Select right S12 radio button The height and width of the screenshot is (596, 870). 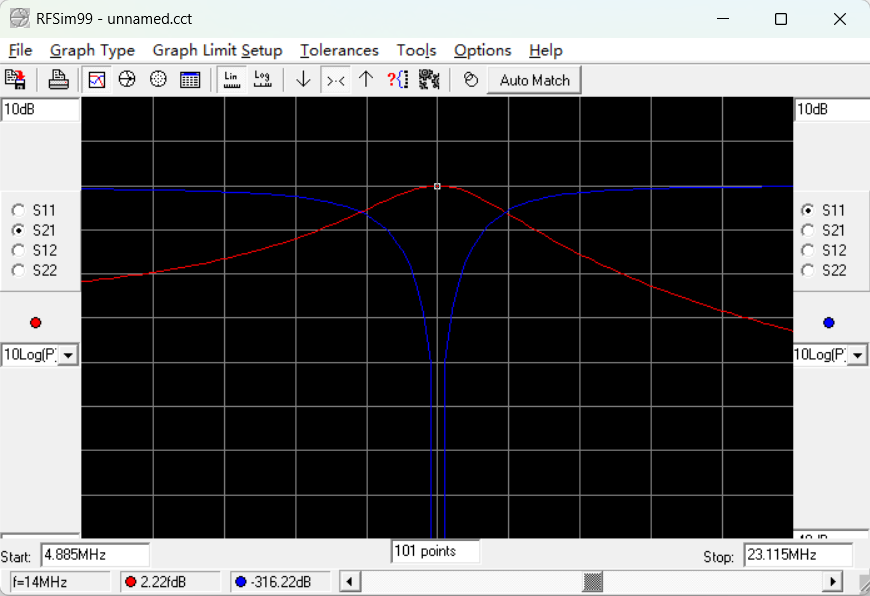pos(807,250)
